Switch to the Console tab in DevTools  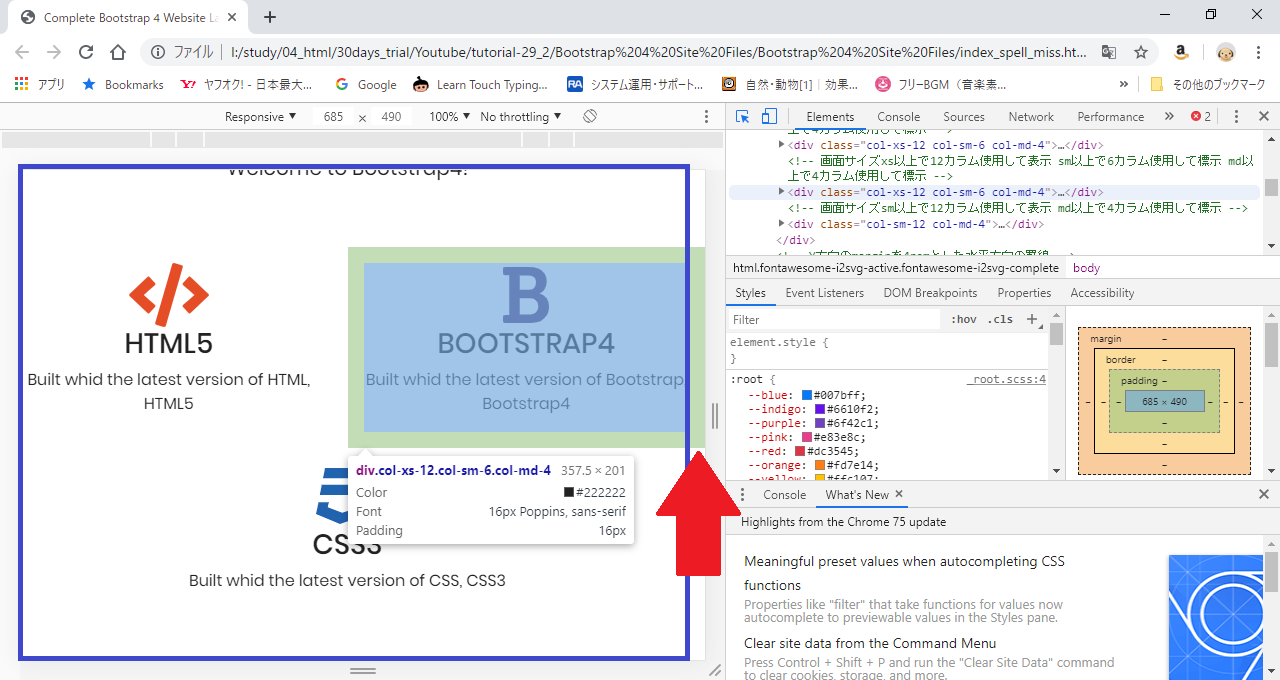pyautogui.click(x=898, y=117)
